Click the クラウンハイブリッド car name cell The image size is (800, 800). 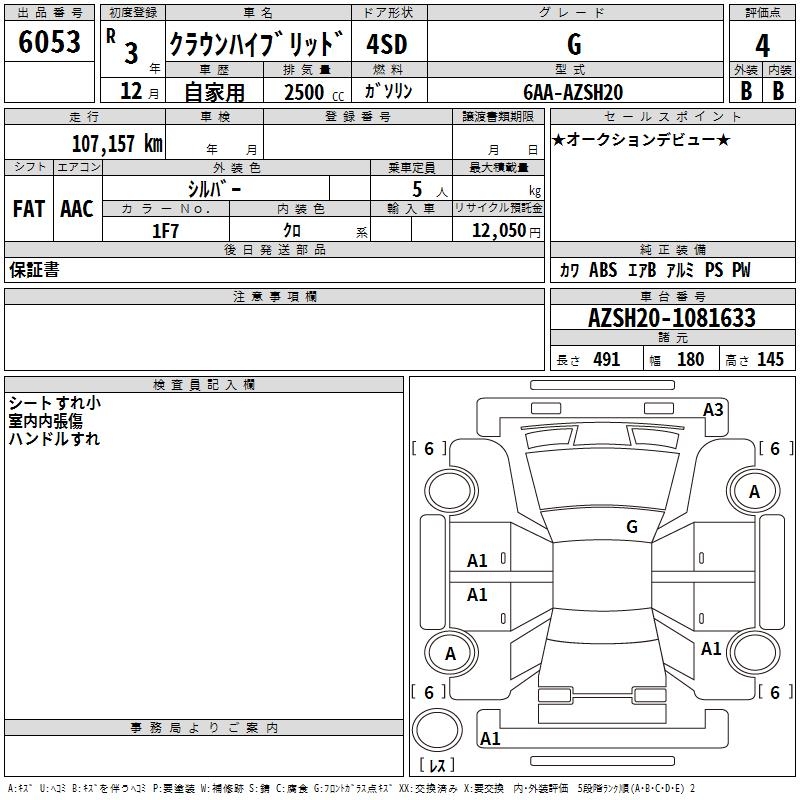point(258,43)
